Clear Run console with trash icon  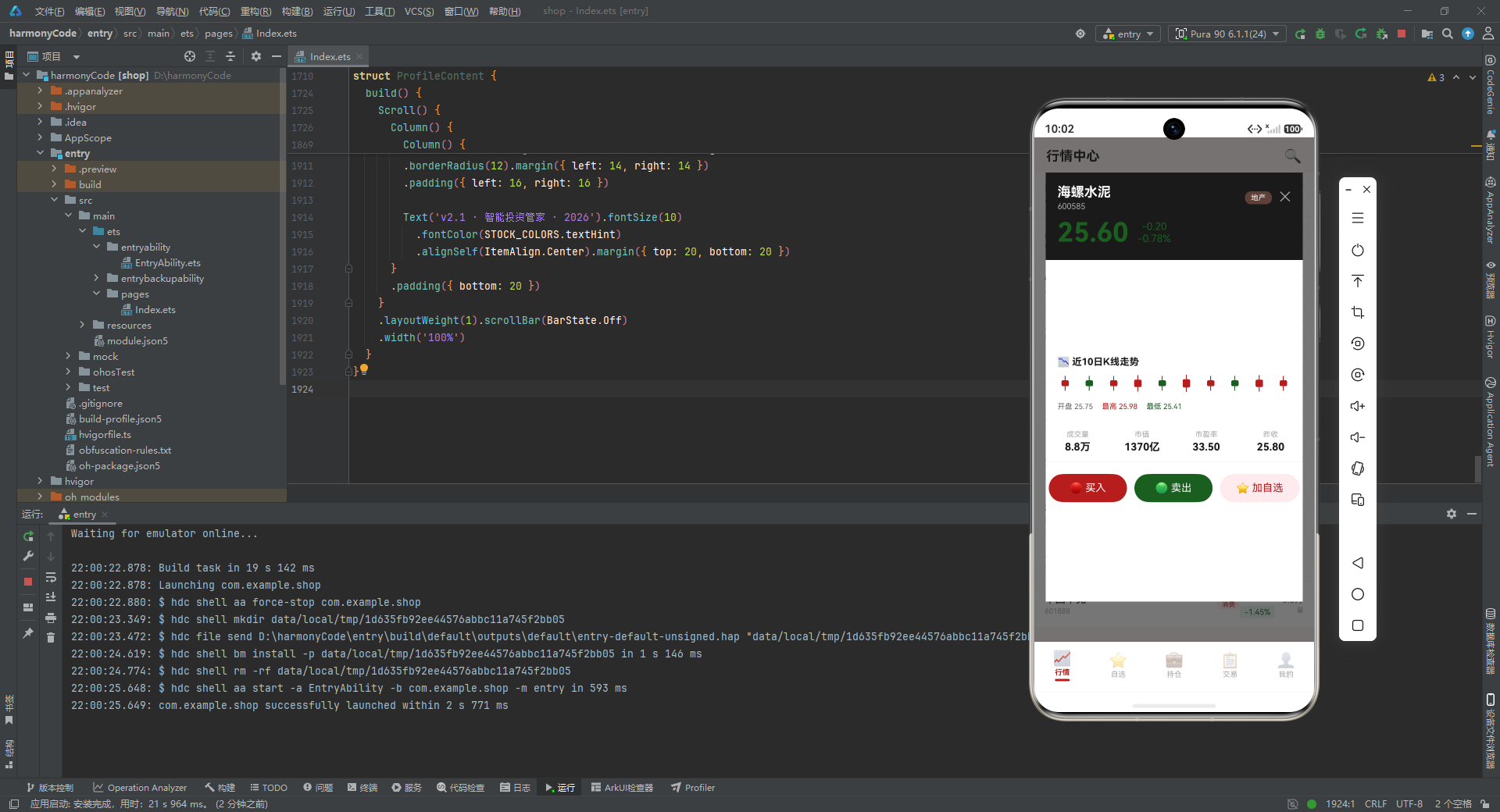(51, 638)
